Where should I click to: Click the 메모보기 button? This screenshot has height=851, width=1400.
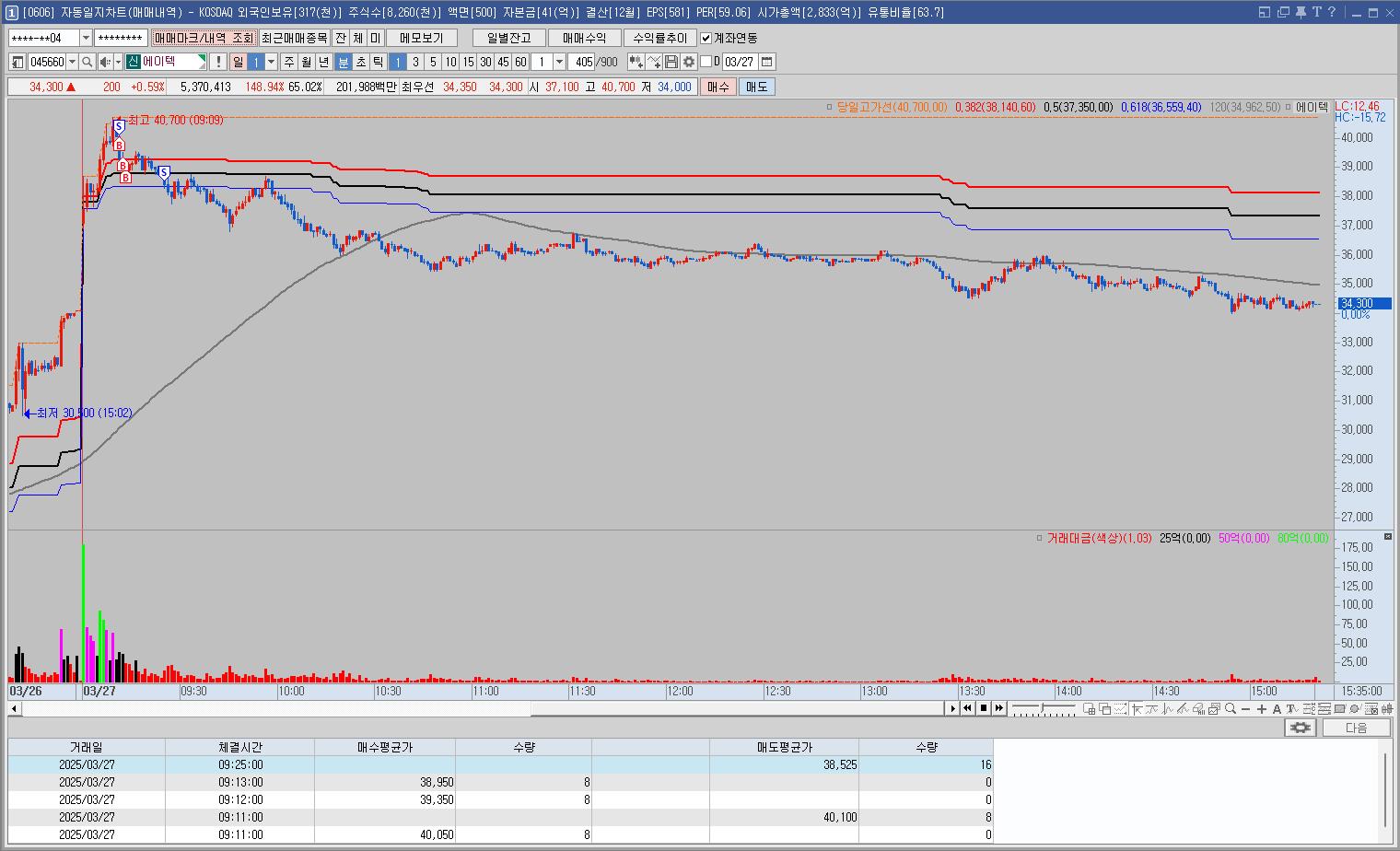pyautogui.click(x=422, y=38)
